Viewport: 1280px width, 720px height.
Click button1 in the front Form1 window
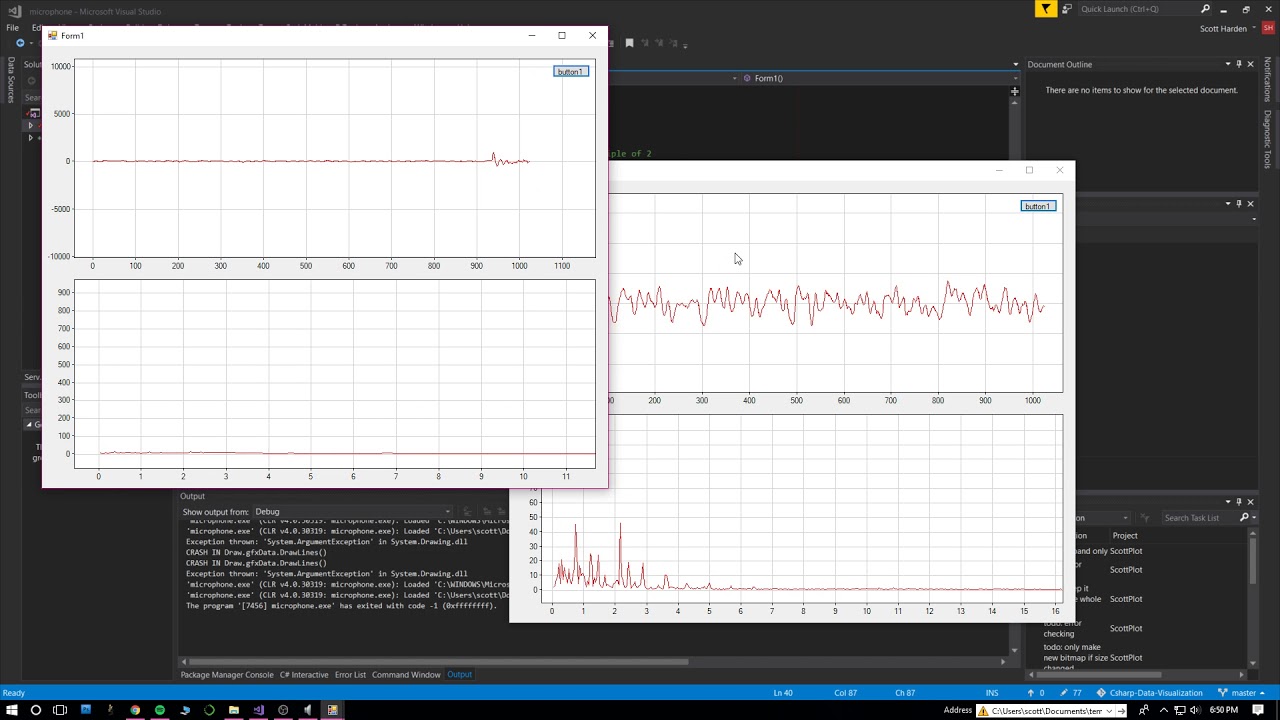coord(571,72)
